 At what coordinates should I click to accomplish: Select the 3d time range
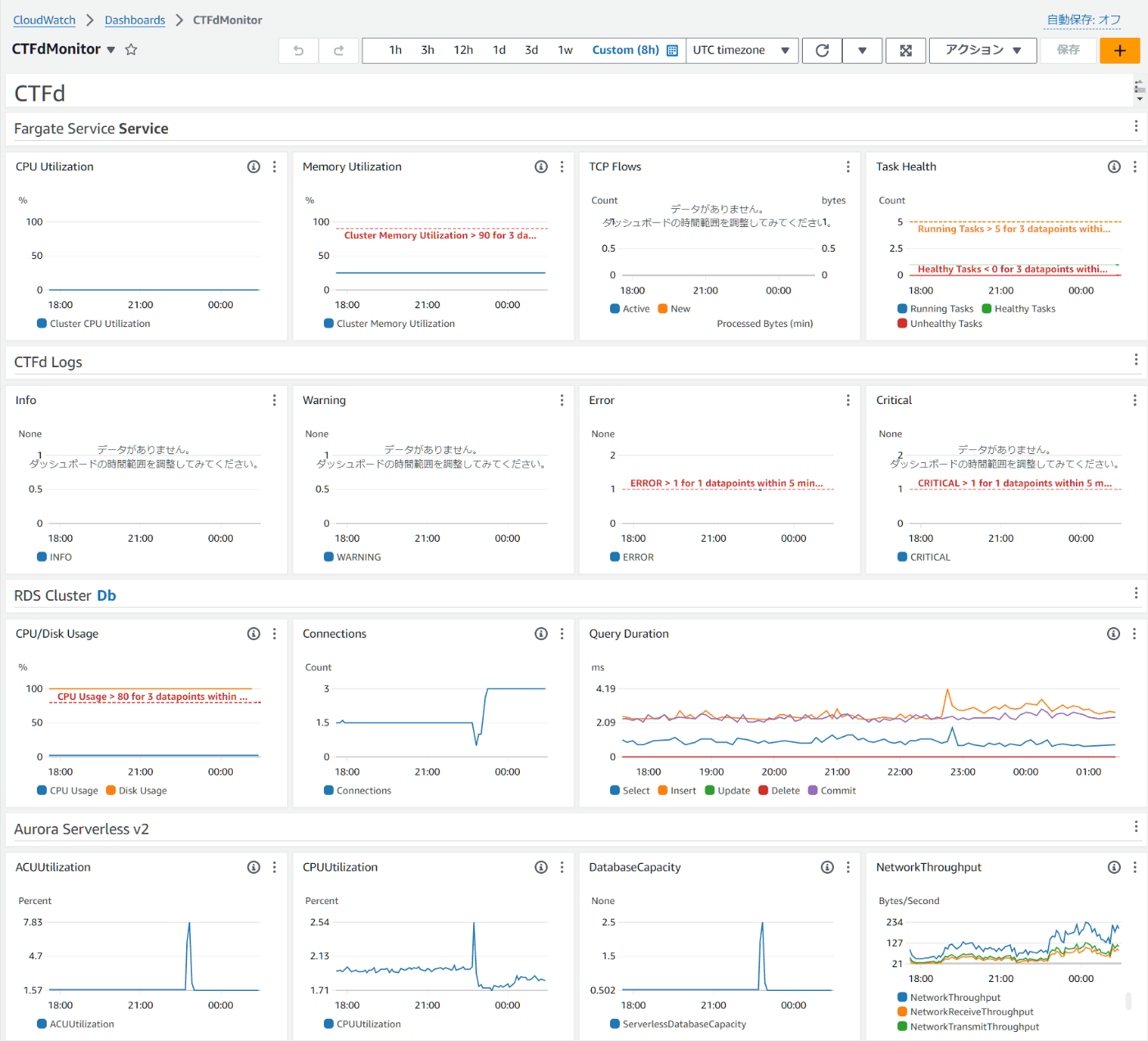pos(531,50)
